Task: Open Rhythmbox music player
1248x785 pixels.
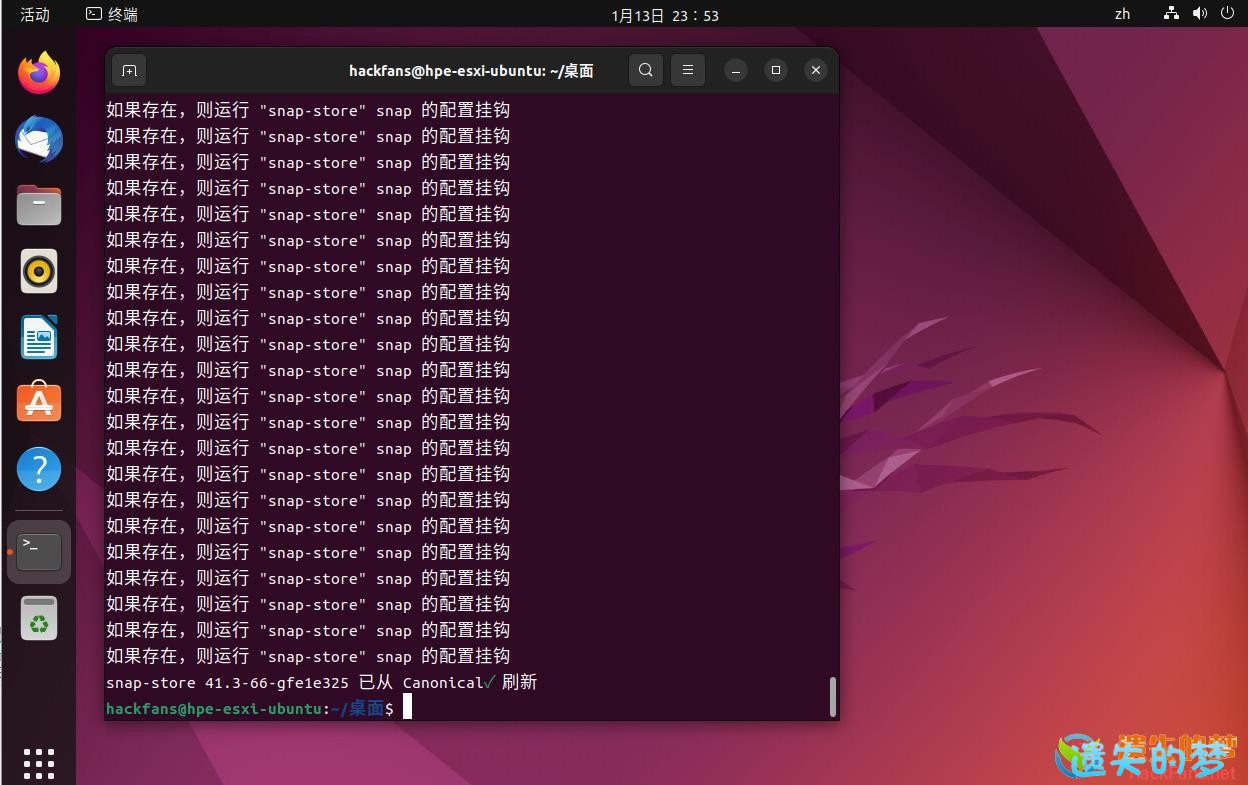Action: click(39, 271)
